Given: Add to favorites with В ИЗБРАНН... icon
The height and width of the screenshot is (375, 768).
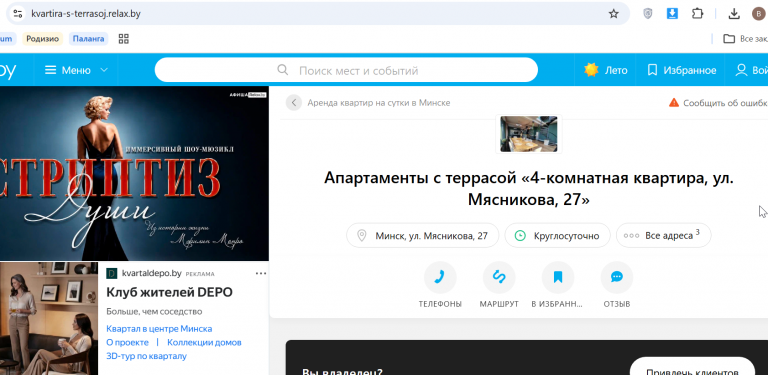Looking at the screenshot, I should [557, 278].
